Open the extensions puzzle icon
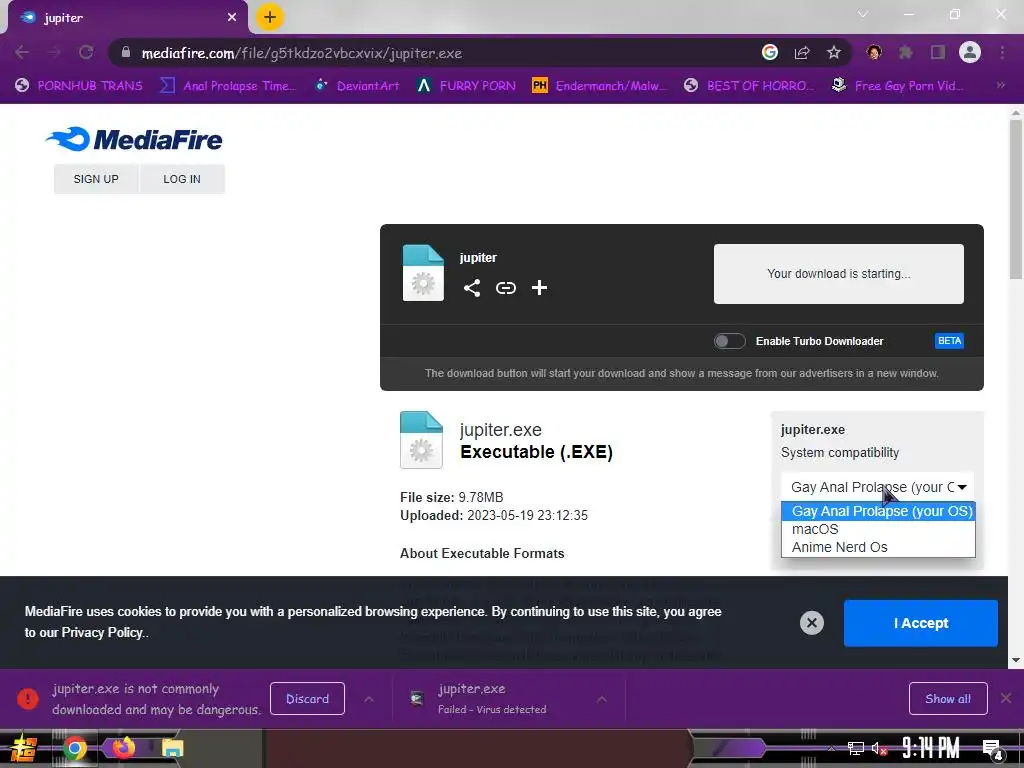1024x768 pixels. (905, 52)
